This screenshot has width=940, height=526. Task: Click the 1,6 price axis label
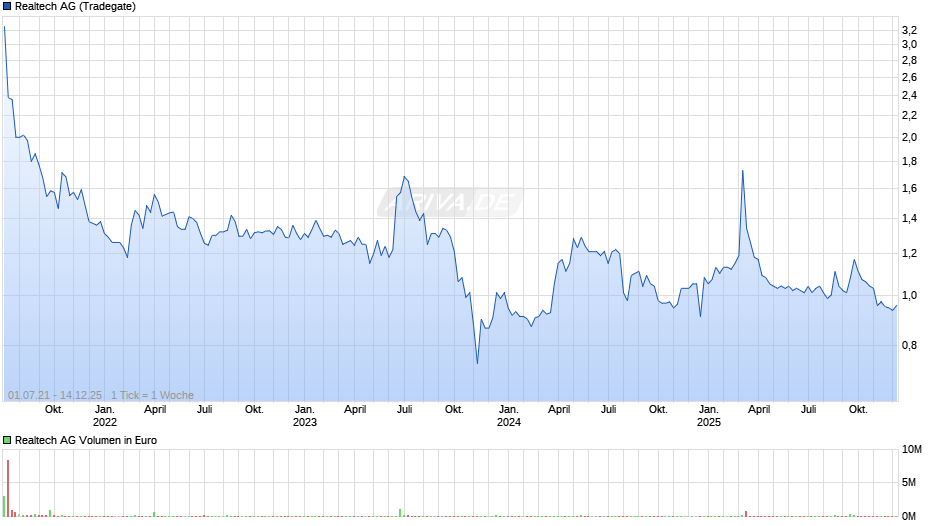[909, 188]
